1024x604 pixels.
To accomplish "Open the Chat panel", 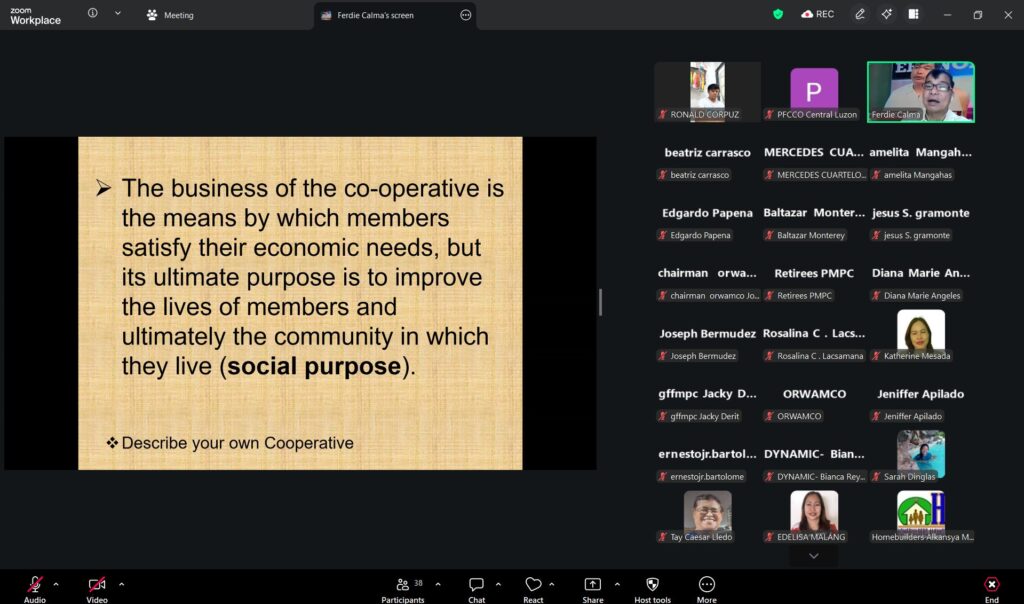I will tap(477, 585).
